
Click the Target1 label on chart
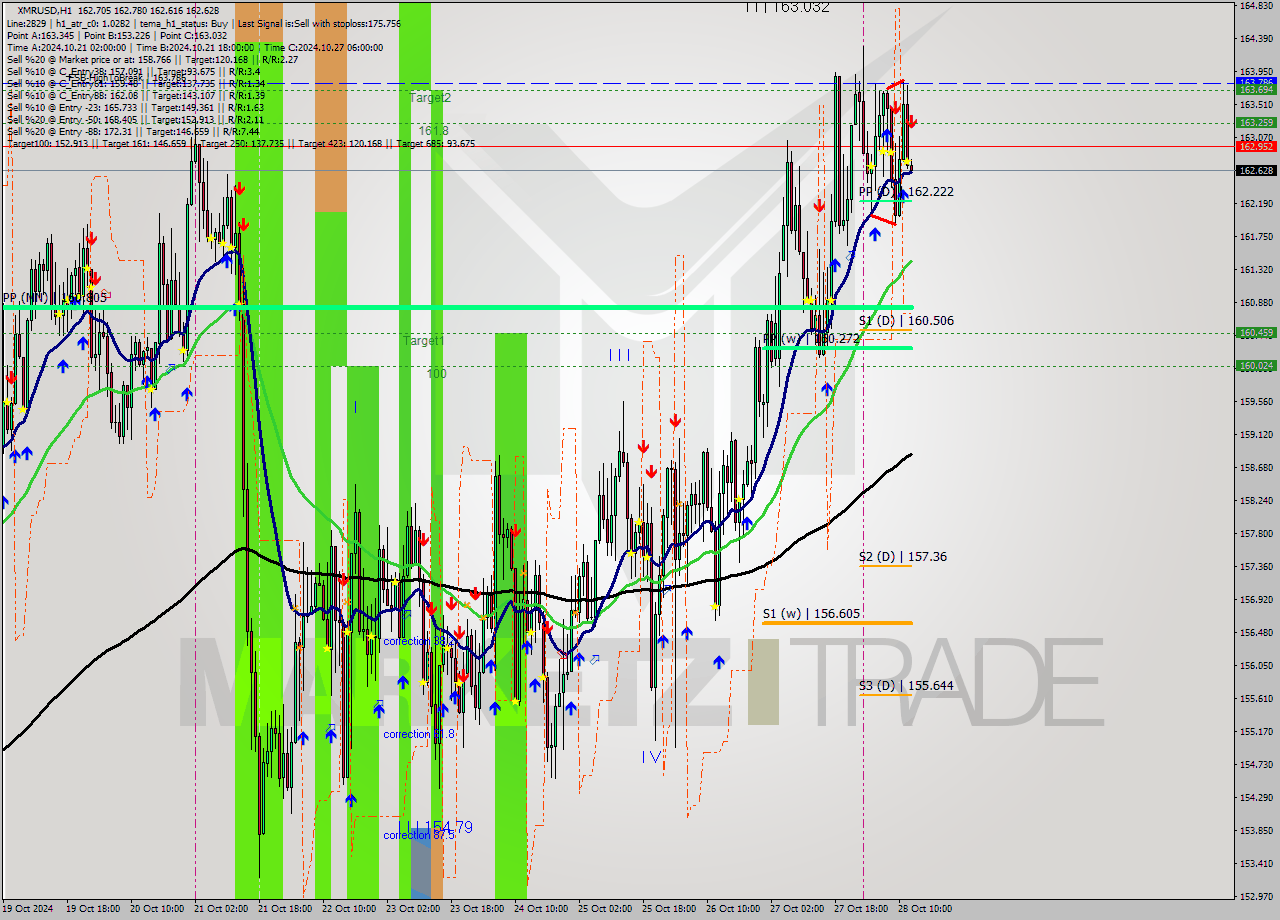423,341
